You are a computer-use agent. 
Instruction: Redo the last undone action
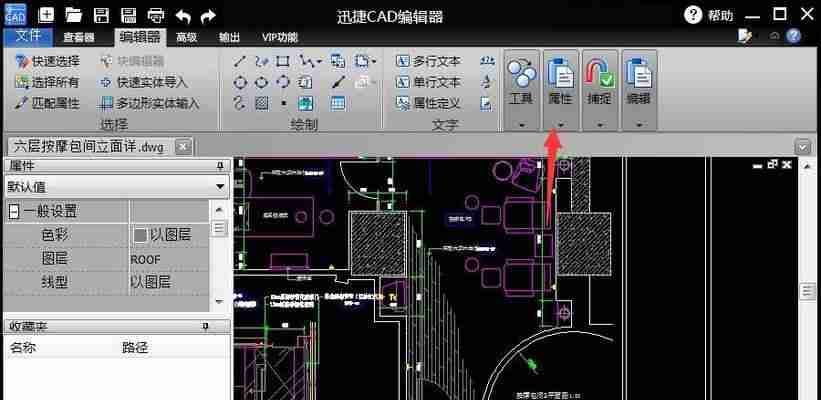pyautogui.click(x=208, y=16)
